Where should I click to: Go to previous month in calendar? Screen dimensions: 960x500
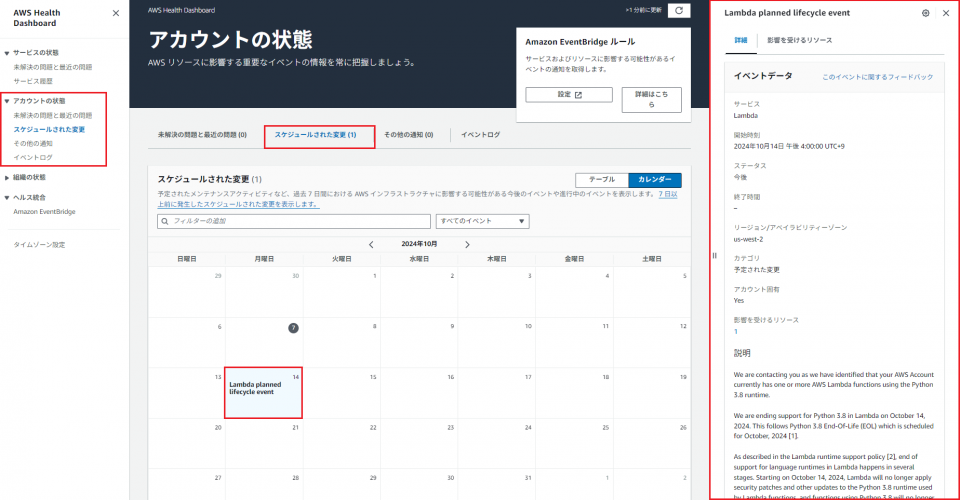371,244
